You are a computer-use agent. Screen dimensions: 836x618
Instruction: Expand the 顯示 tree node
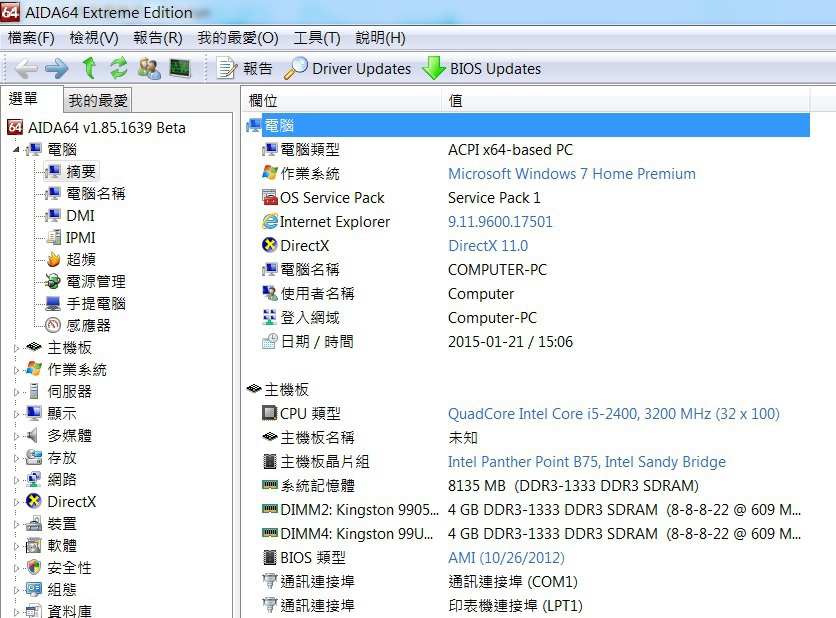(16, 414)
